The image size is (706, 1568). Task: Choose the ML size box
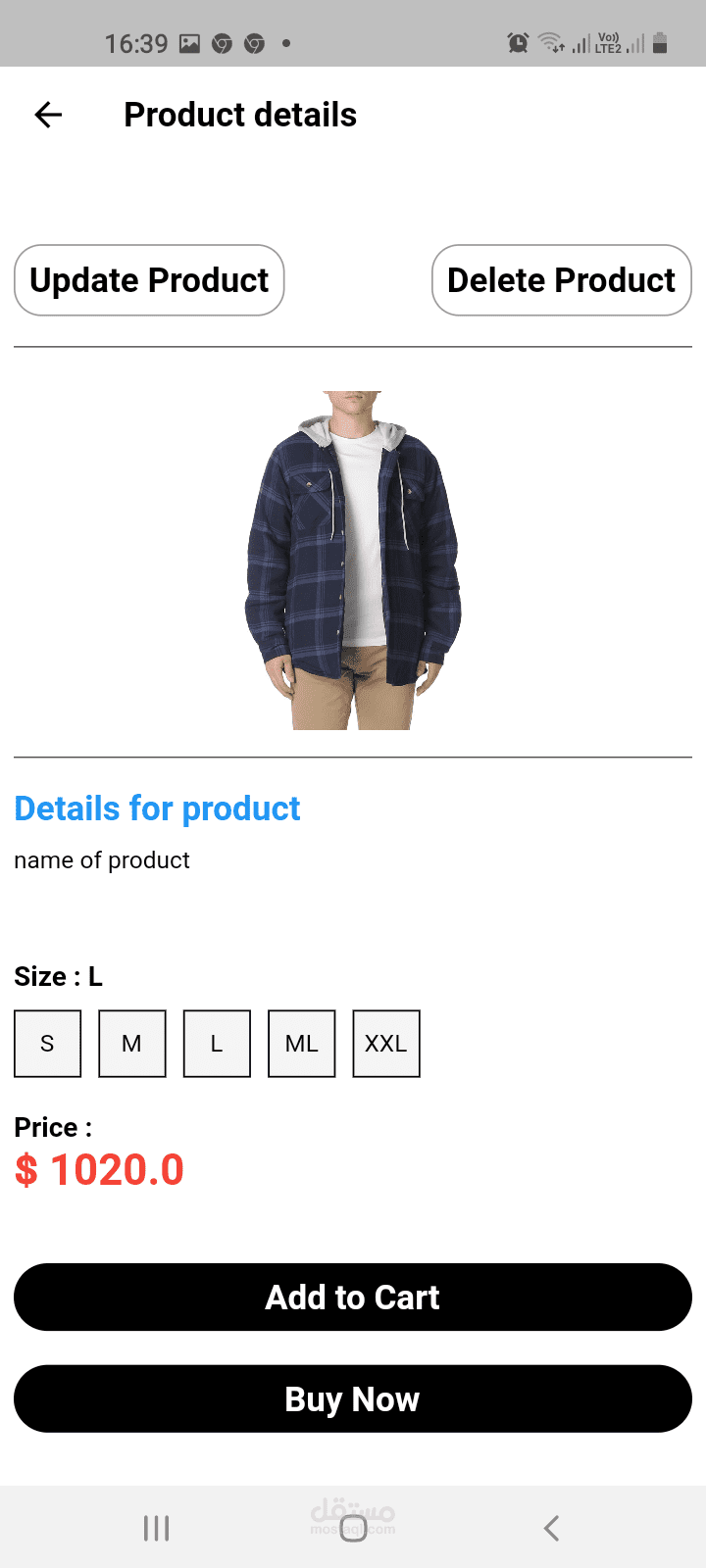(302, 1044)
